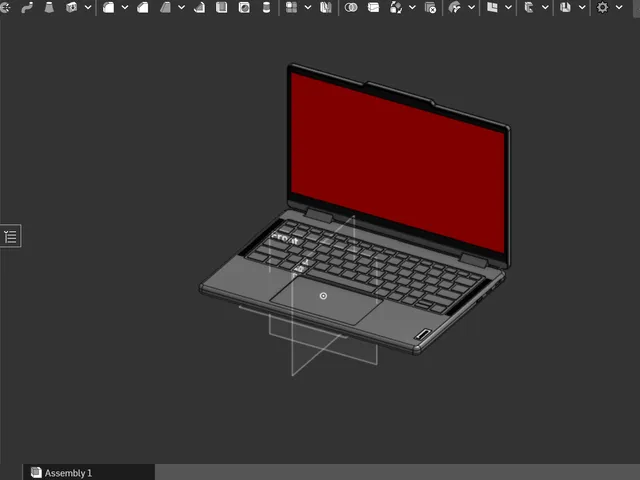Open the Sheet metal dropdown arrow
The height and width of the screenshot is (480, 640).
pos(545,7)
